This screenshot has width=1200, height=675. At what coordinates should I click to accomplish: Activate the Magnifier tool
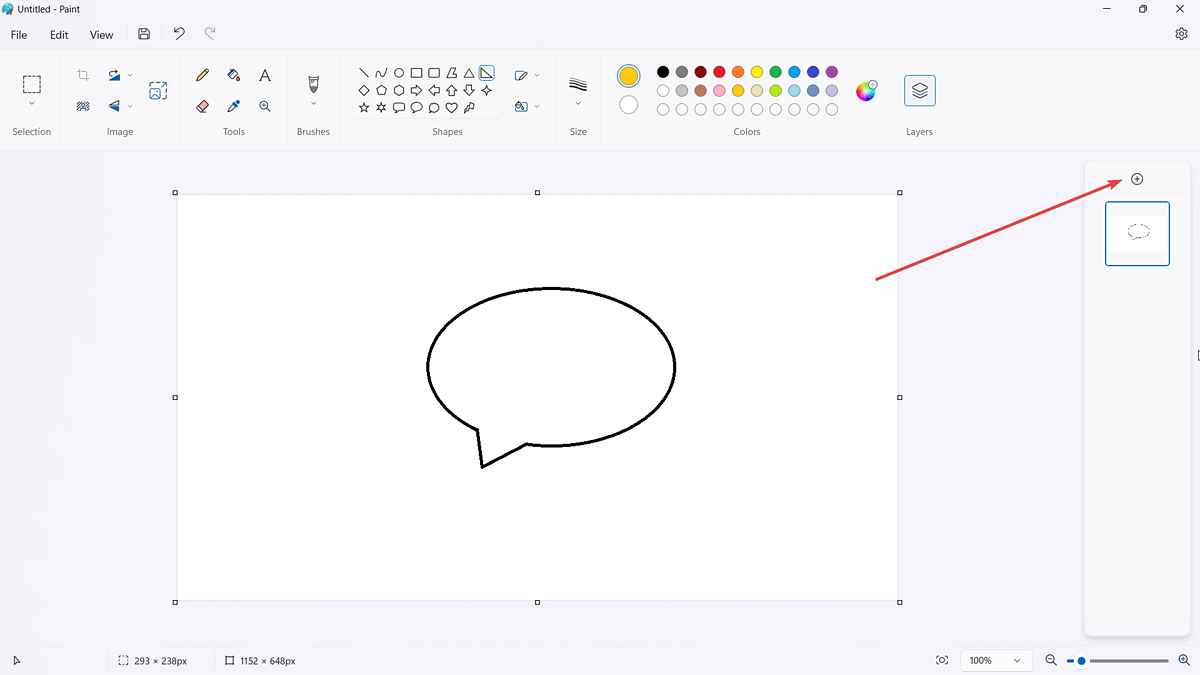pyautogui.click(x=264, y=105)
